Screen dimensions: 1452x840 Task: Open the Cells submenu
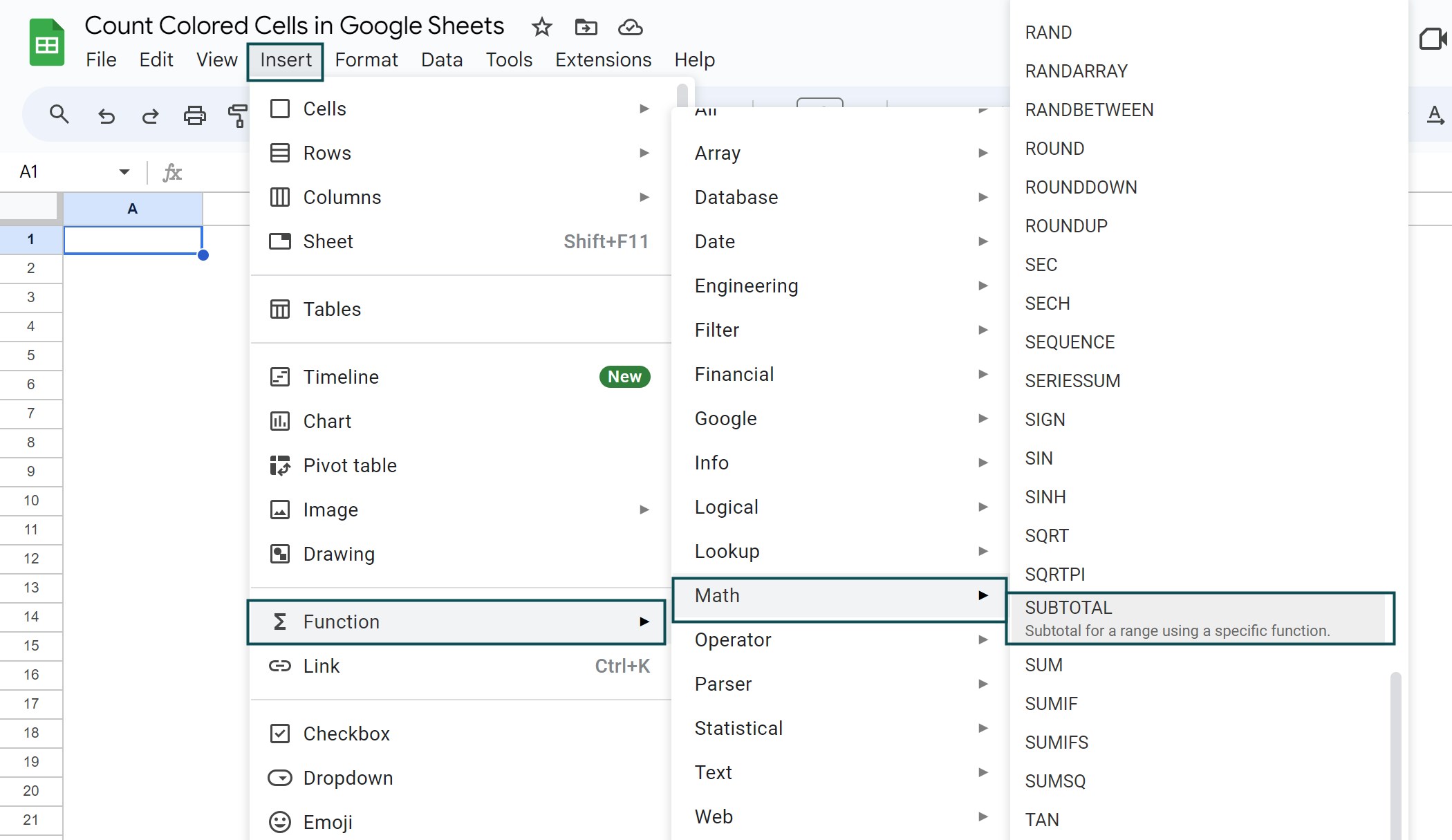point(460,109)
